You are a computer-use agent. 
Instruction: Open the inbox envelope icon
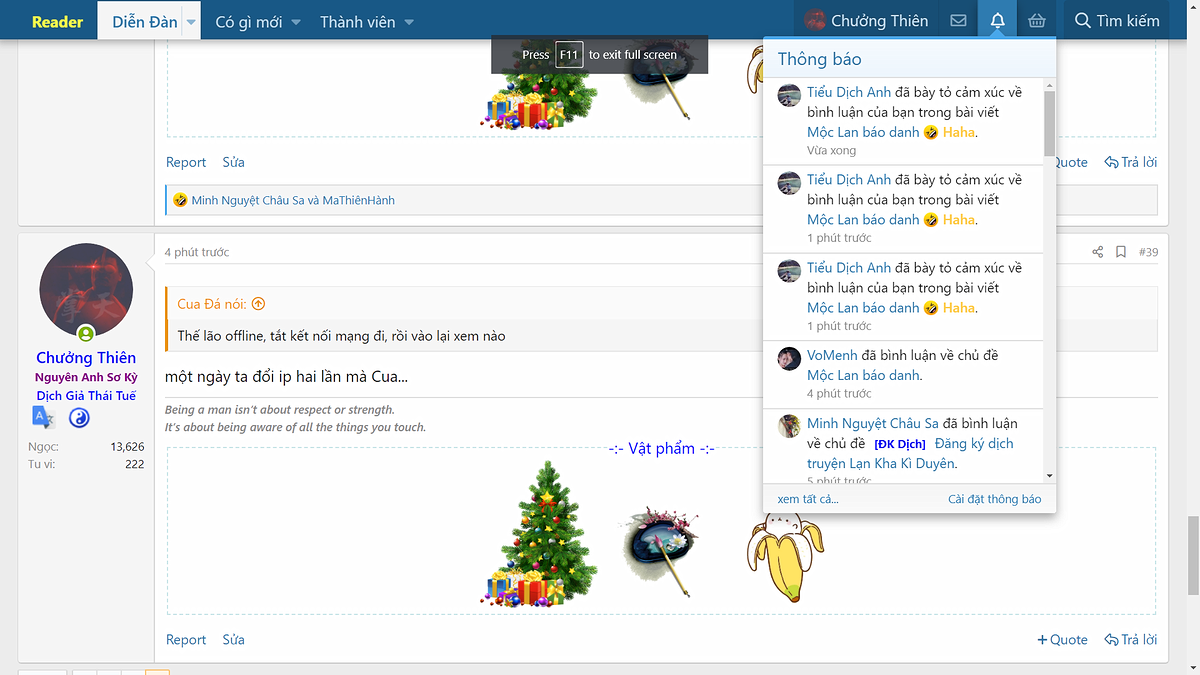point(958,21)
